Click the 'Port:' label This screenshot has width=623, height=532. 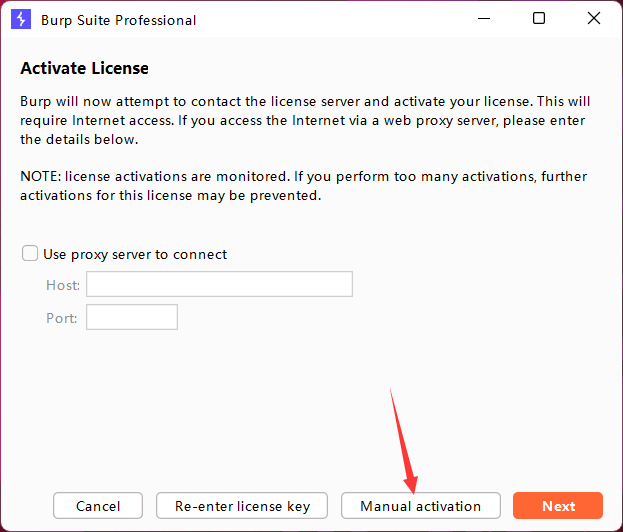click(x=62, y=317)
